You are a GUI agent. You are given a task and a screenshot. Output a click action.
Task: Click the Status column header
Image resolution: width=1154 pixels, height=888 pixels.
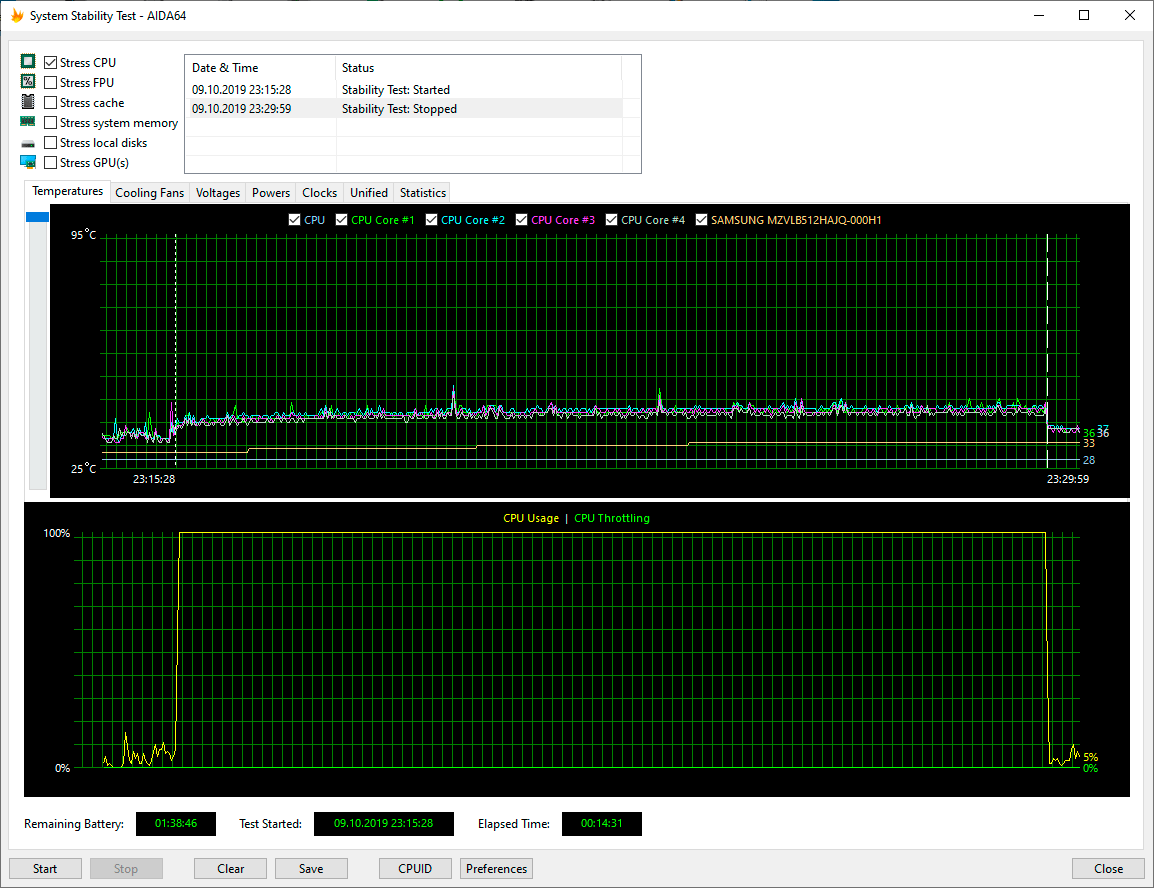point(478,68)
